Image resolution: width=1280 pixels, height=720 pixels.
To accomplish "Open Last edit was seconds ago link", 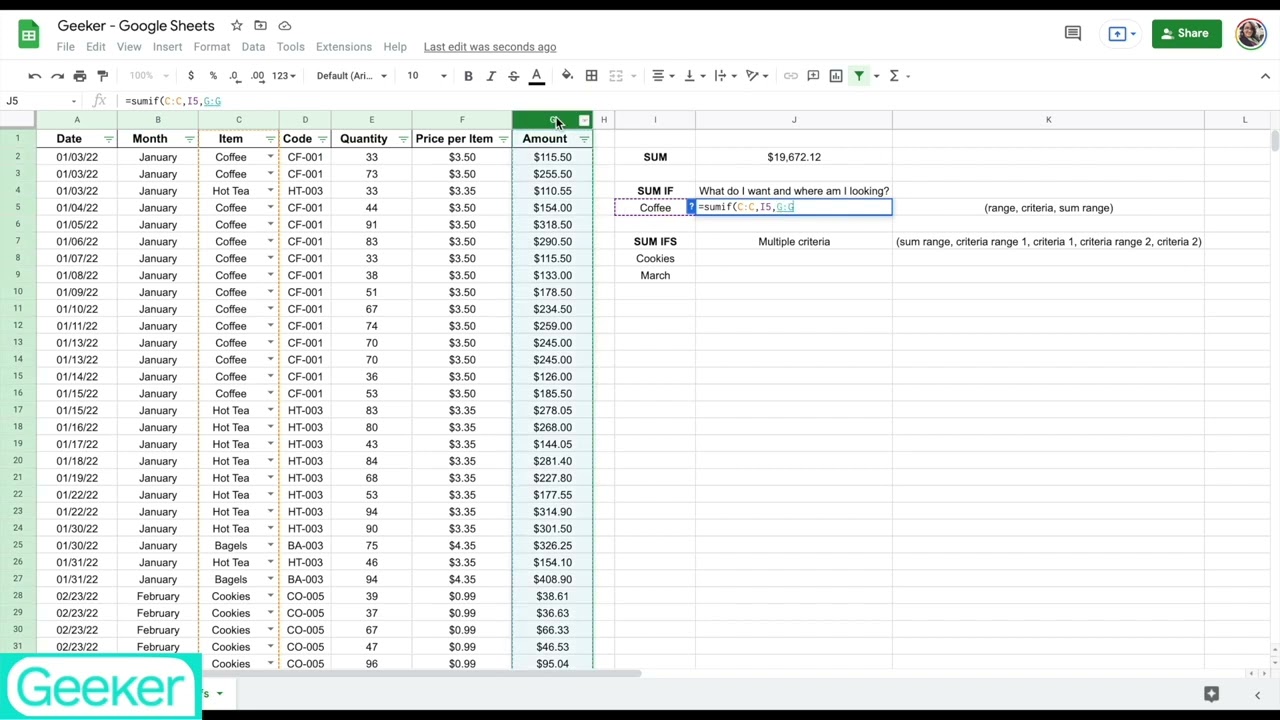I will 490,47.
